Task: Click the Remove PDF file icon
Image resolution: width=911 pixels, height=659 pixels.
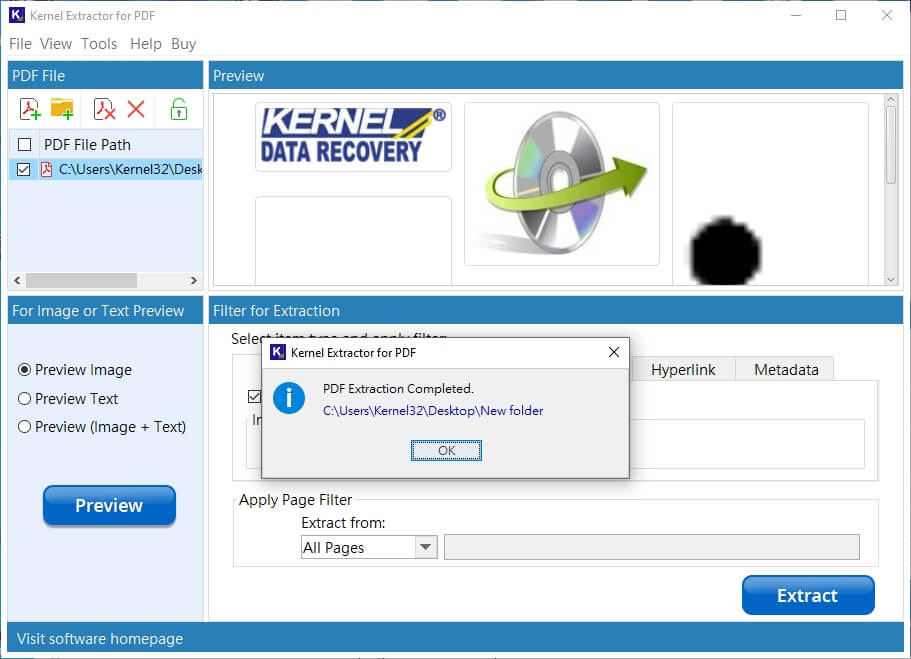Action: point(105,109)
